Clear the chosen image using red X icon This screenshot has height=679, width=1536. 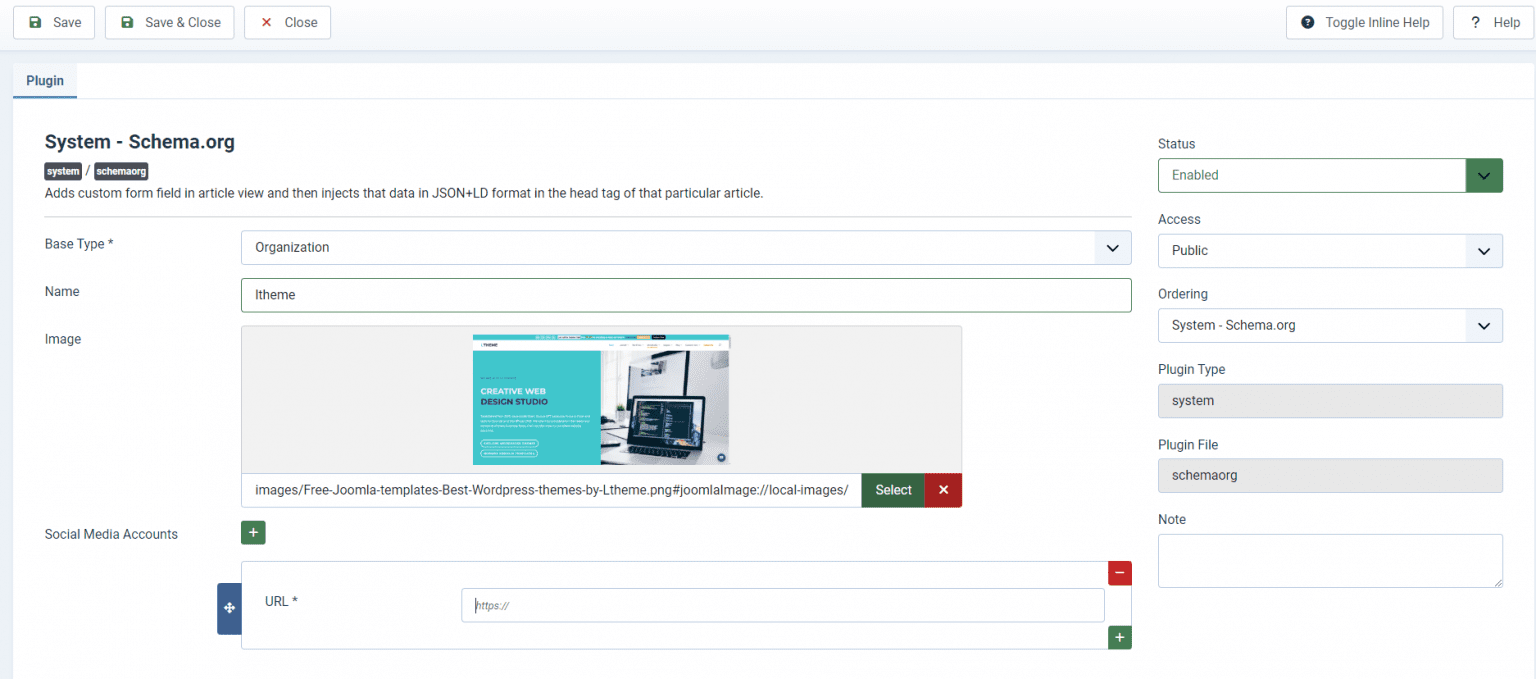point(941,490)
